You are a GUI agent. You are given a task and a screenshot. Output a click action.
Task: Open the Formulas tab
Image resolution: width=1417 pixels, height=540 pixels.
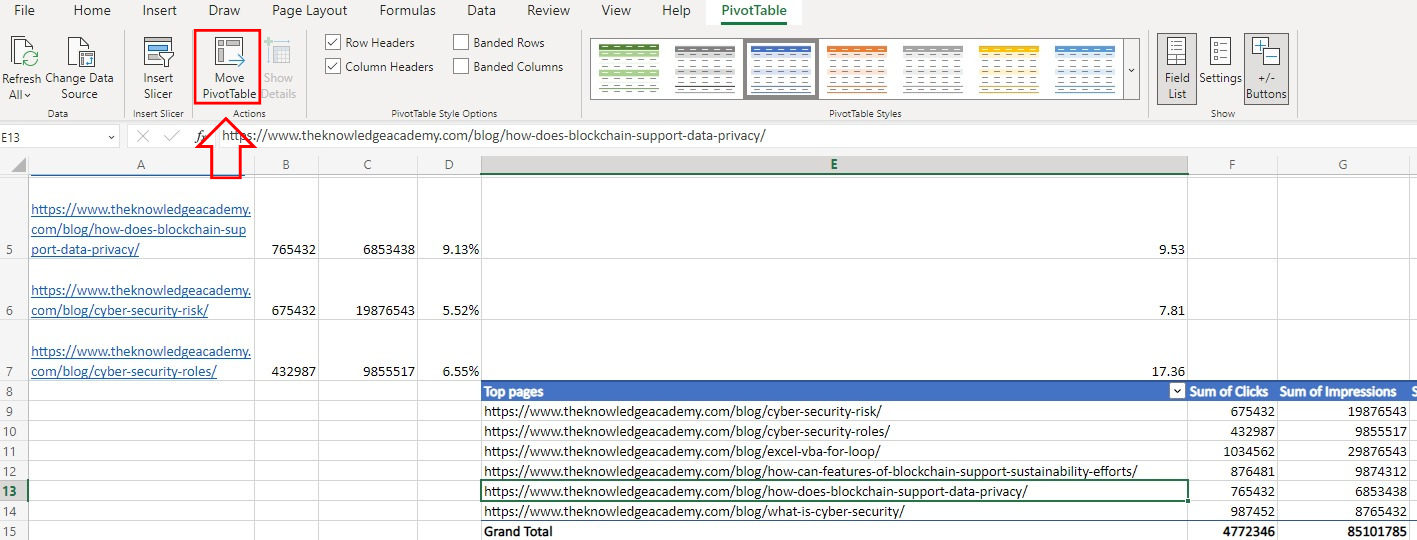(407, 10)
